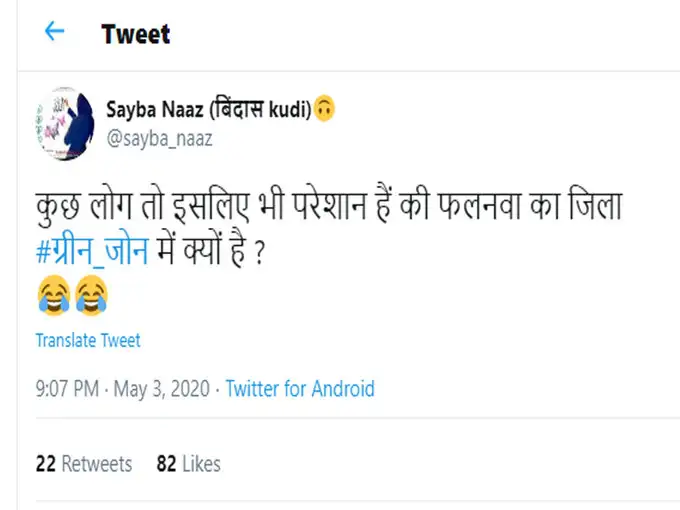Click the second laughing-crying emoji
The height and width of the screenshot is (510, 680).
coord(89,295)
